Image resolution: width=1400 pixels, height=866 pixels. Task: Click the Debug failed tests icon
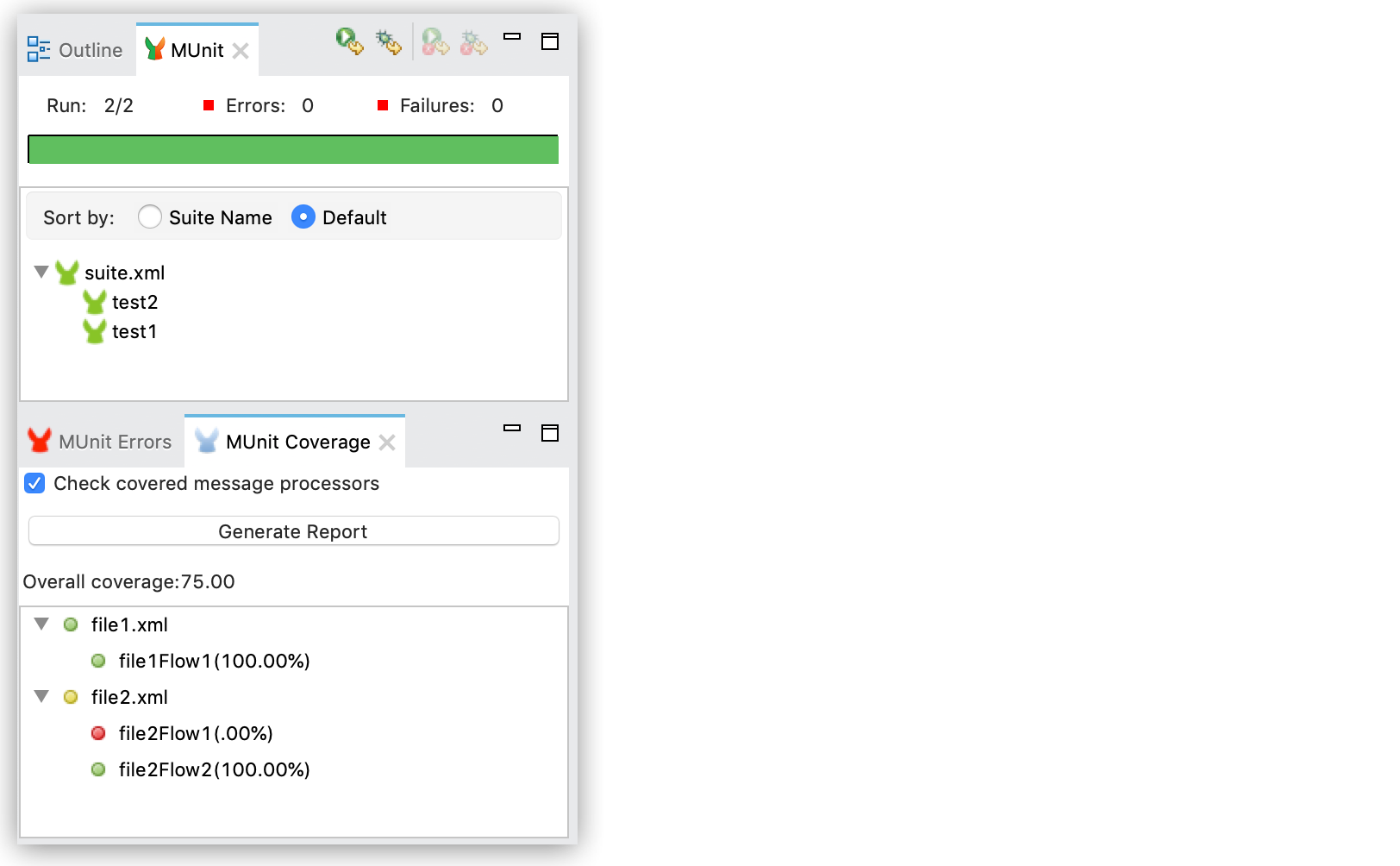(x=473, y=41)
